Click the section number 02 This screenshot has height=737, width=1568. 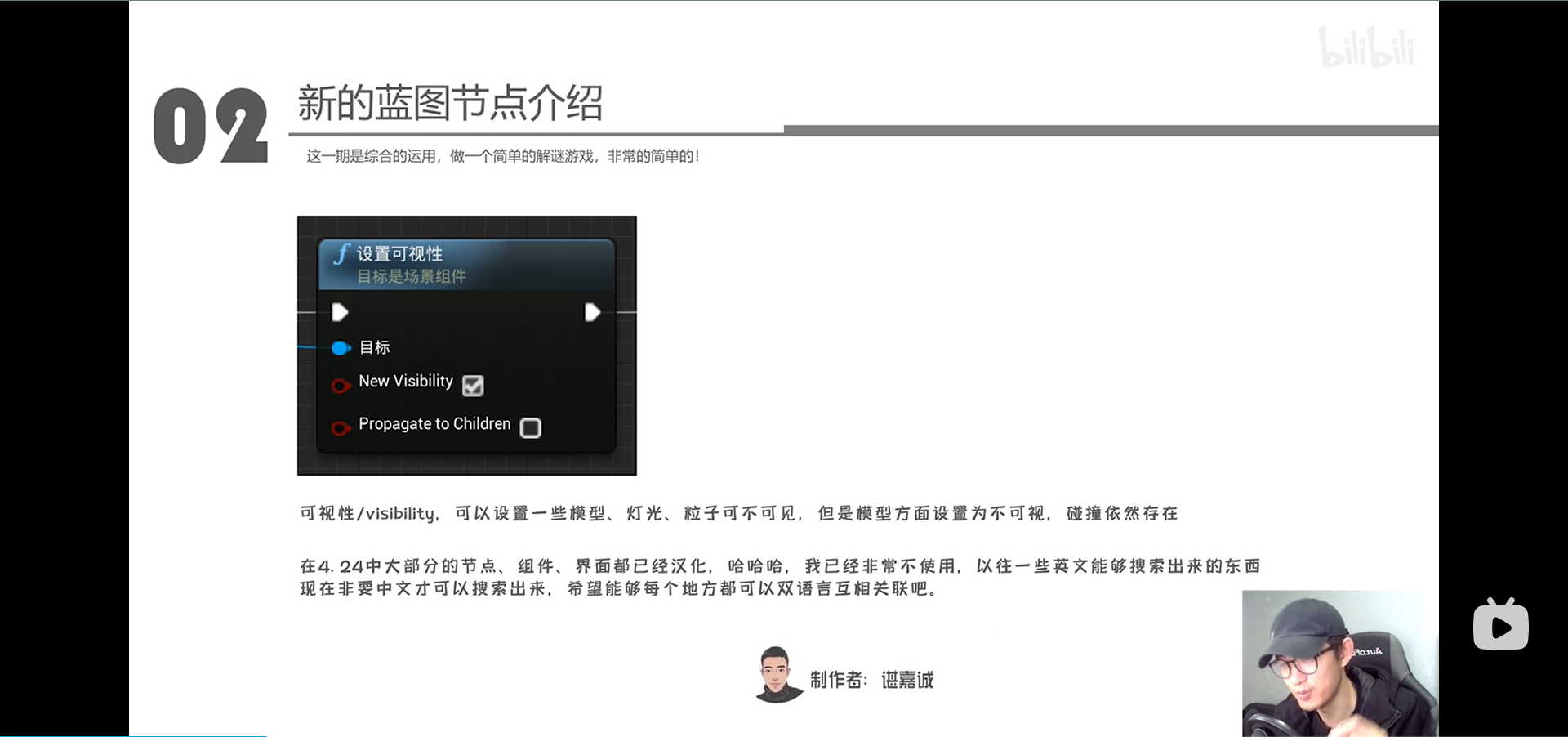pos(211,124)
